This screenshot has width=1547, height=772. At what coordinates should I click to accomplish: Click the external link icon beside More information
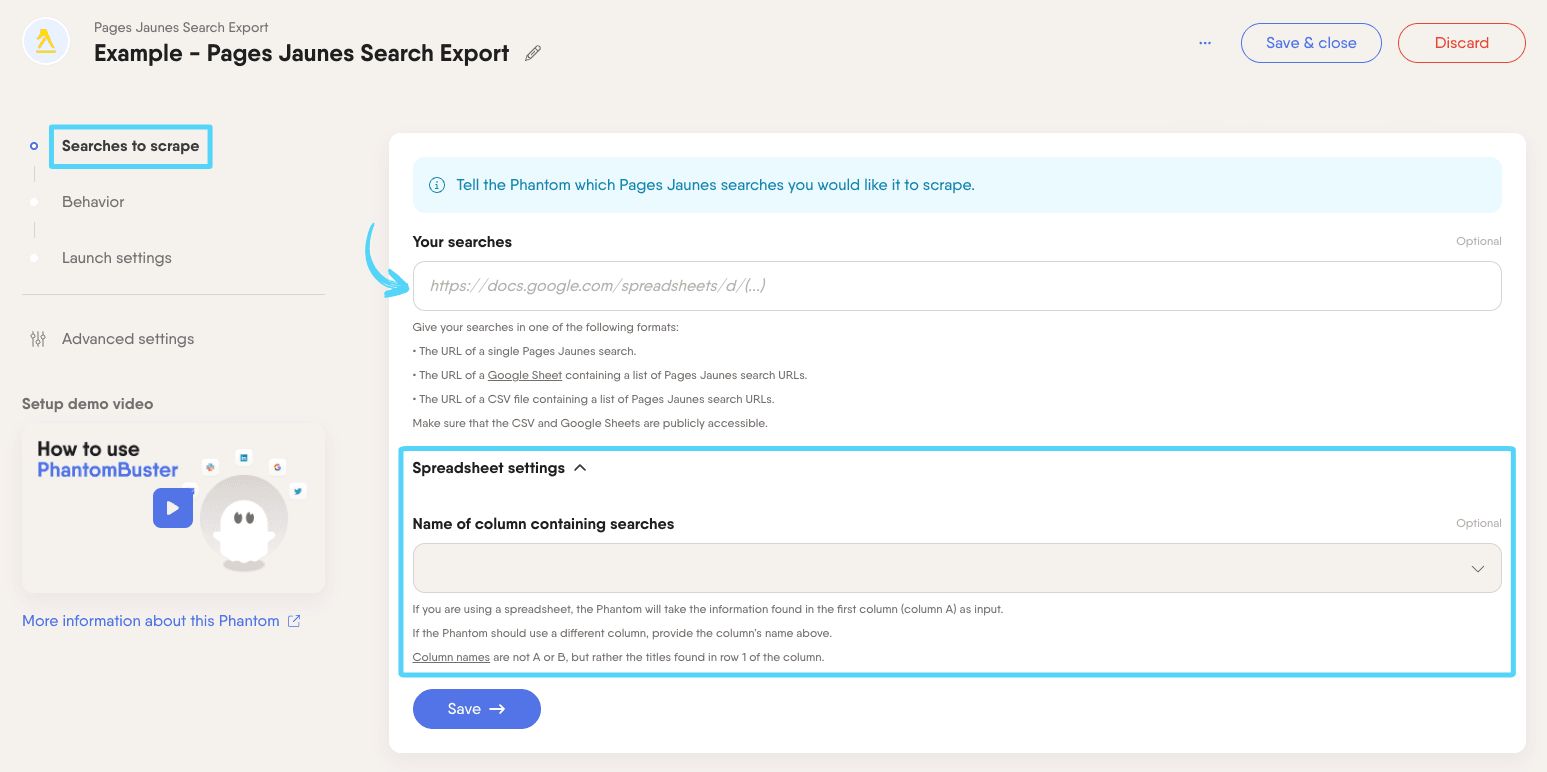(294, 621)
